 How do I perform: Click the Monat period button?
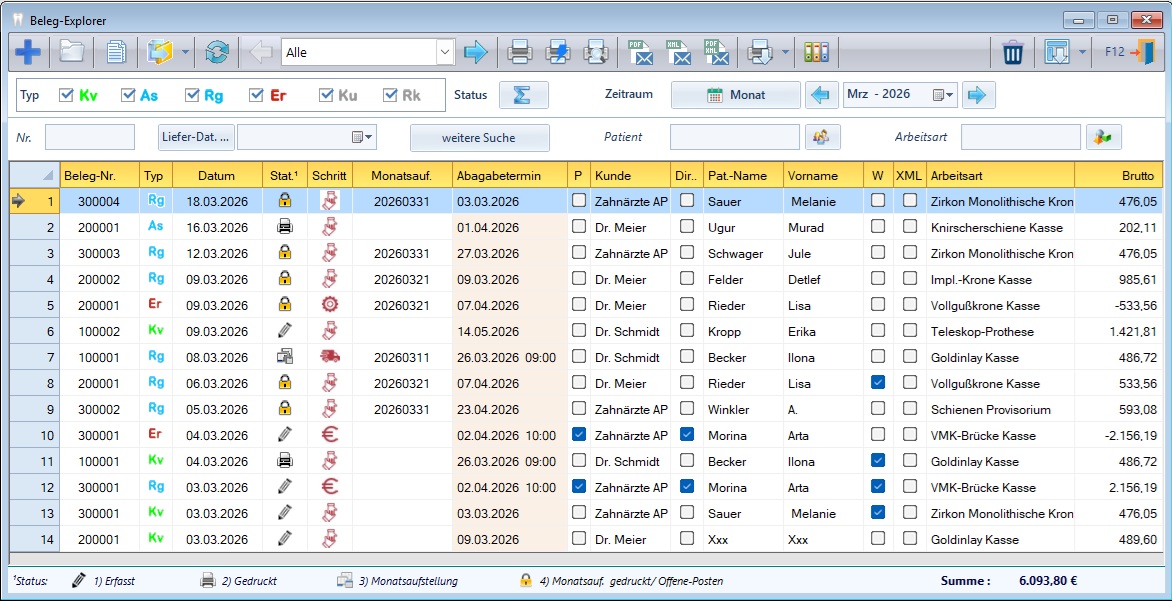(736, 95)
